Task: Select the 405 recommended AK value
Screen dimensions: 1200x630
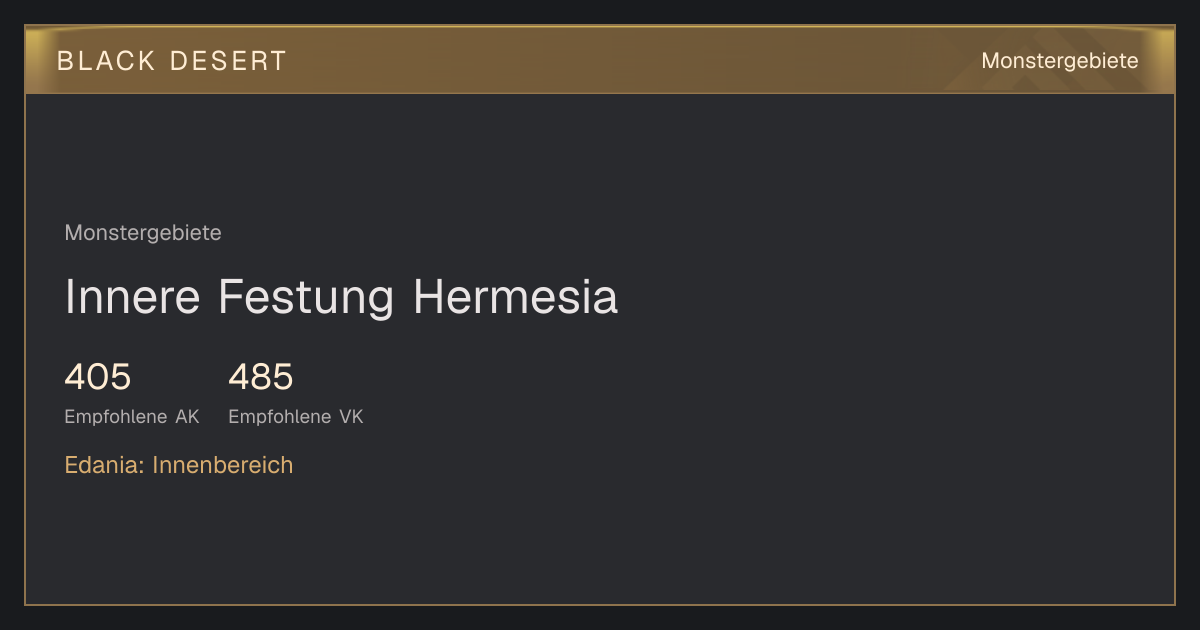Action: (x=98, y=377)
